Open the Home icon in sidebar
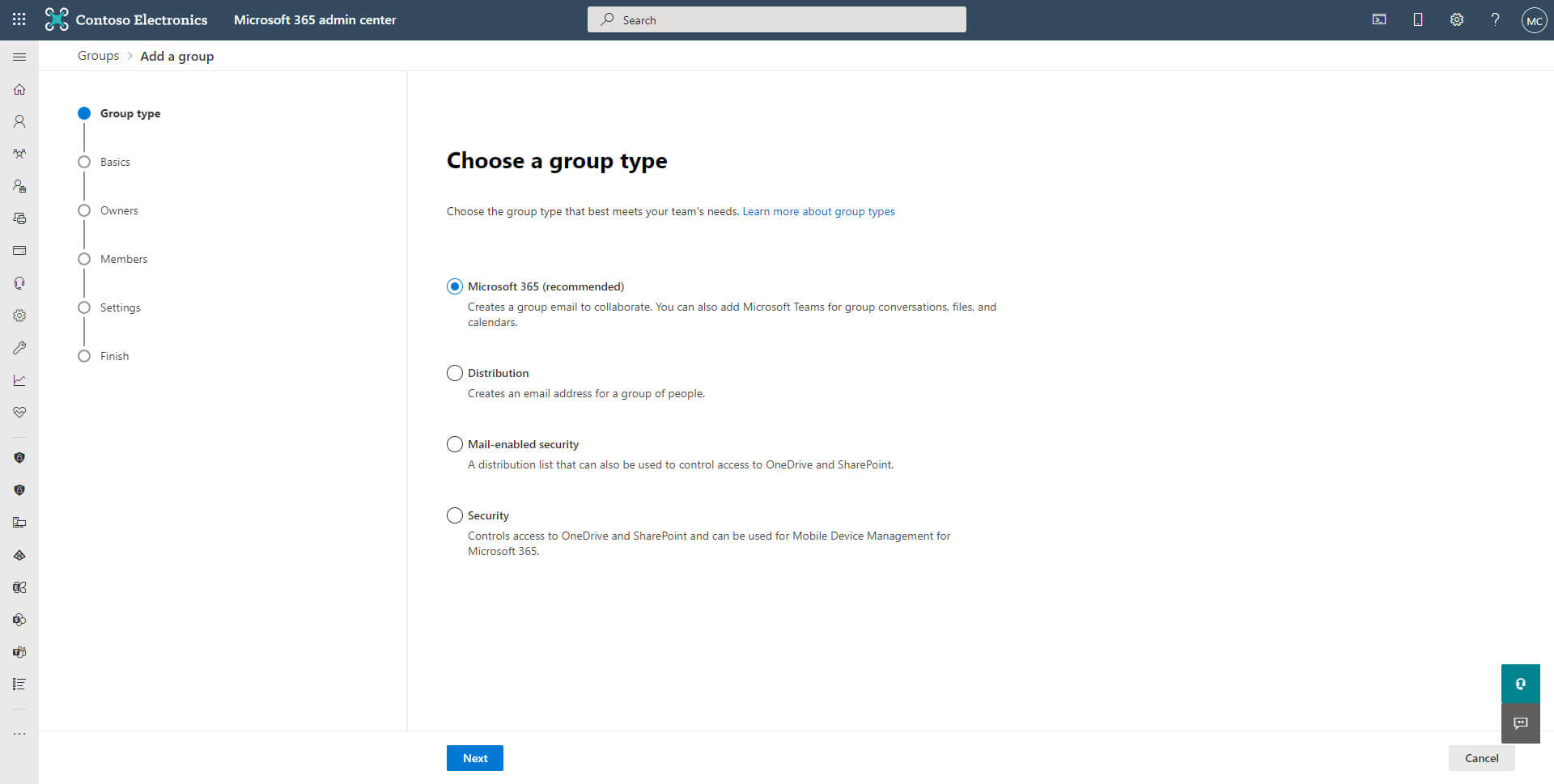The height and width of the screenshot is (784, 1554). [19, 89]
